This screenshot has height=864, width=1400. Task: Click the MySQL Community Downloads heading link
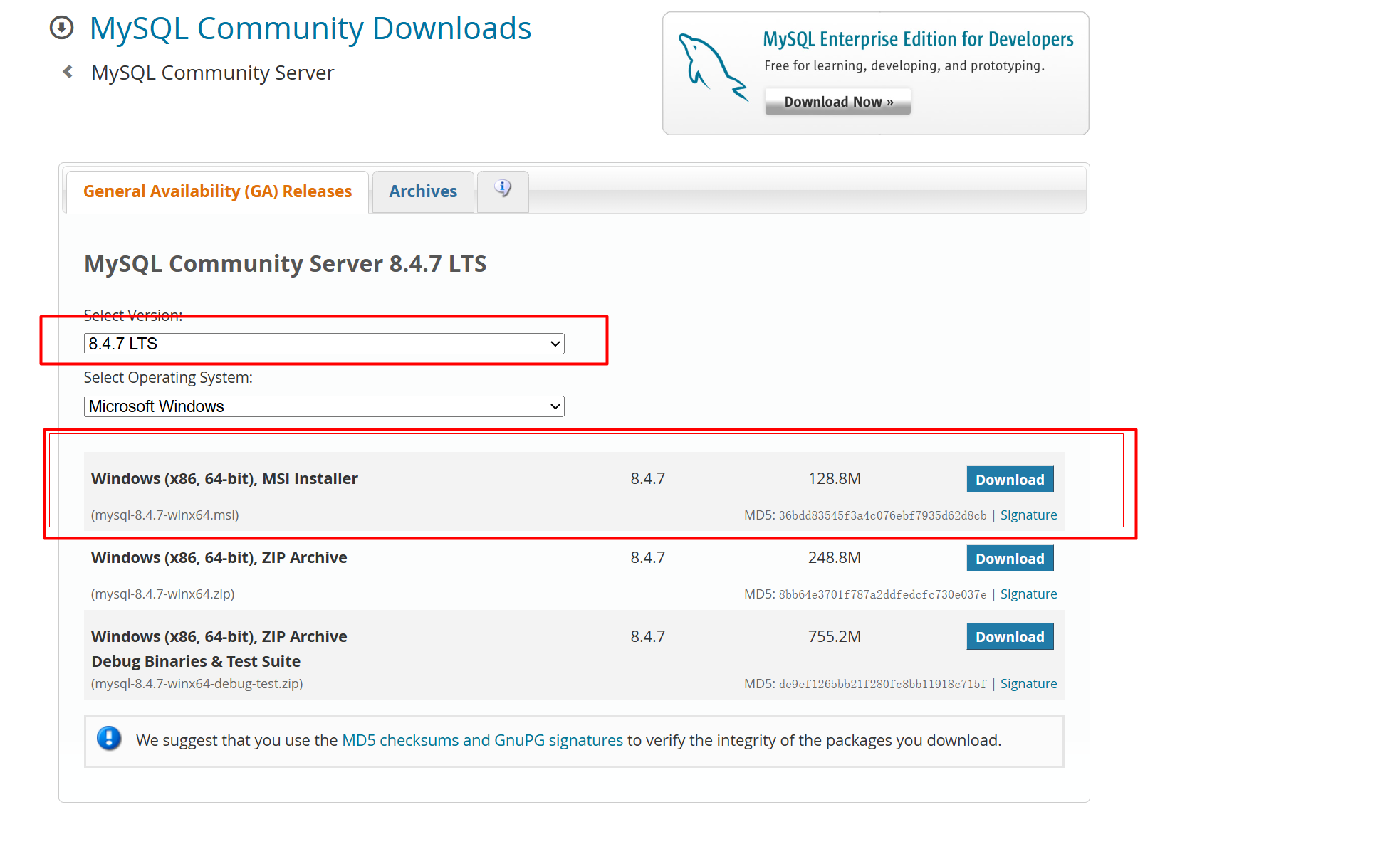(310, 29)
